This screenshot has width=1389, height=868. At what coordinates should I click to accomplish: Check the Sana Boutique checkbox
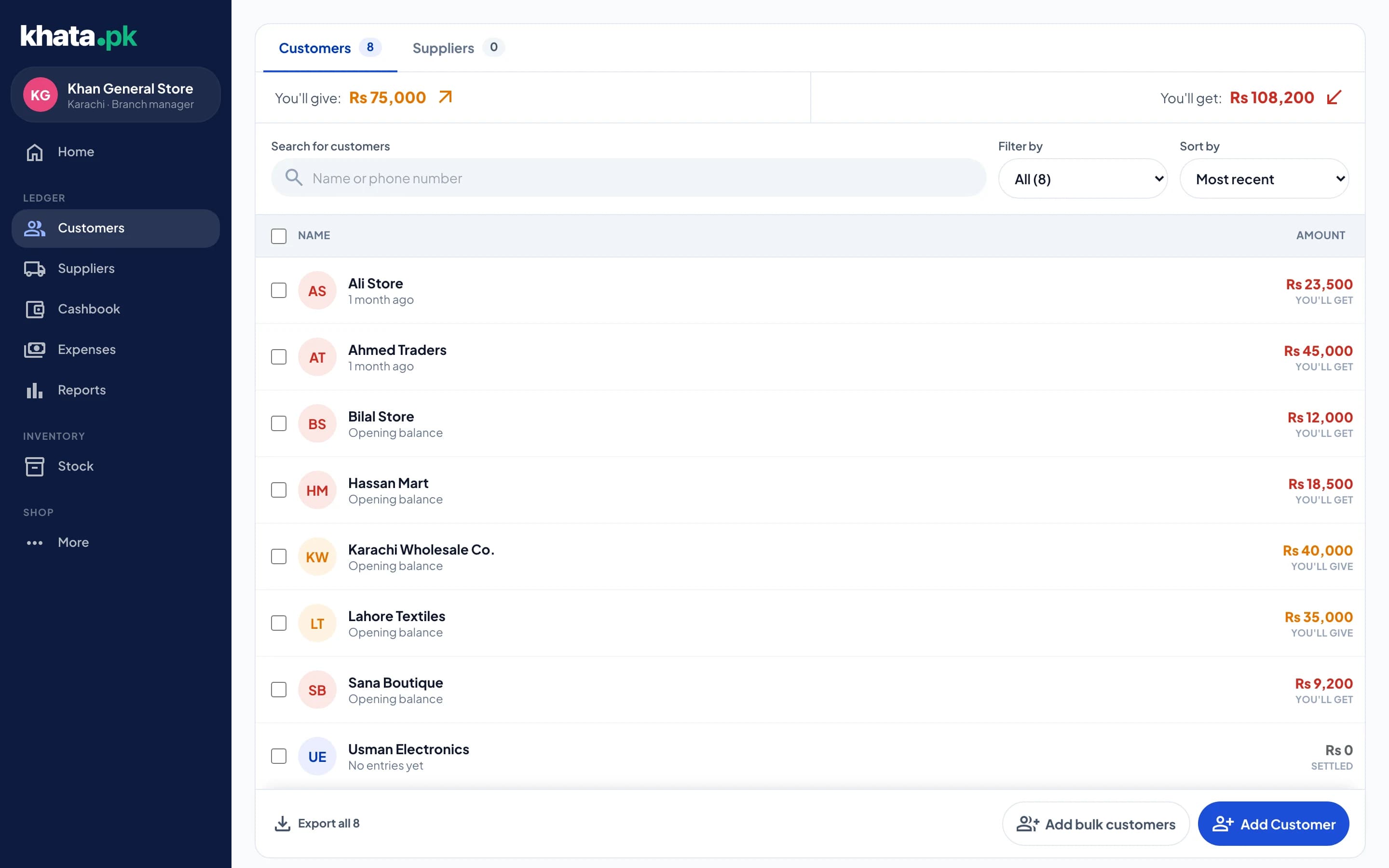(x=278, y=690)
